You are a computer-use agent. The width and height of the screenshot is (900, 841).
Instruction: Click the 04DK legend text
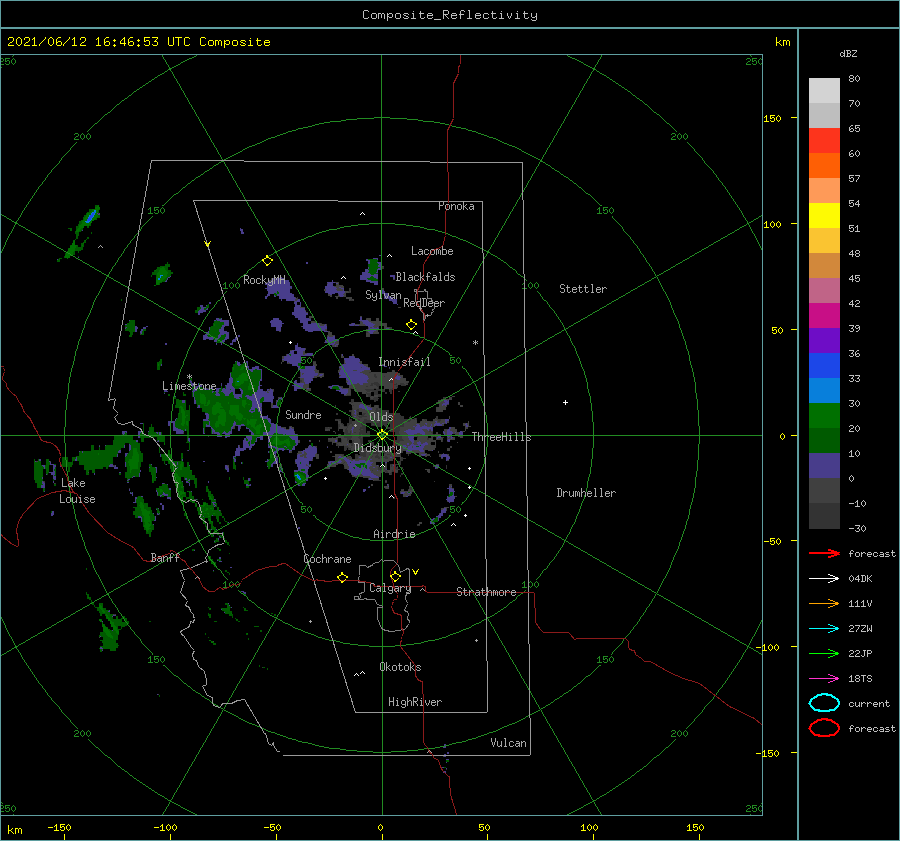tap(860, 578)
